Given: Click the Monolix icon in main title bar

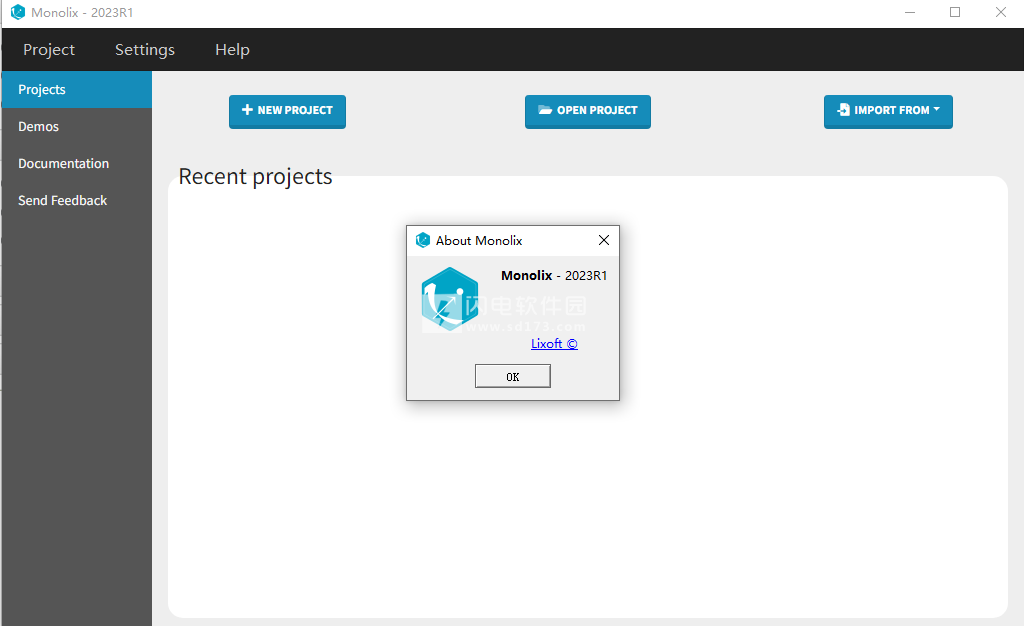Looking at the screenshot, I should coord(18,12).
